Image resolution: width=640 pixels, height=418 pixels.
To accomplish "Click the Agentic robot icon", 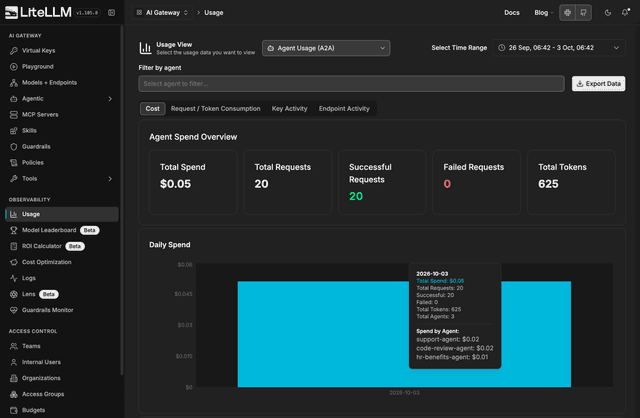I will 13,99.
